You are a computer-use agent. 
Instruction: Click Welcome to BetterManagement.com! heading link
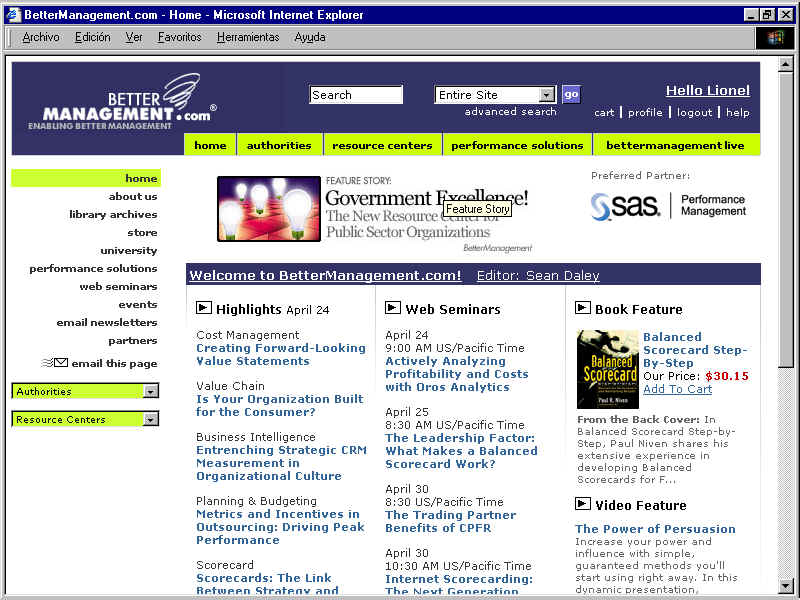326,276
